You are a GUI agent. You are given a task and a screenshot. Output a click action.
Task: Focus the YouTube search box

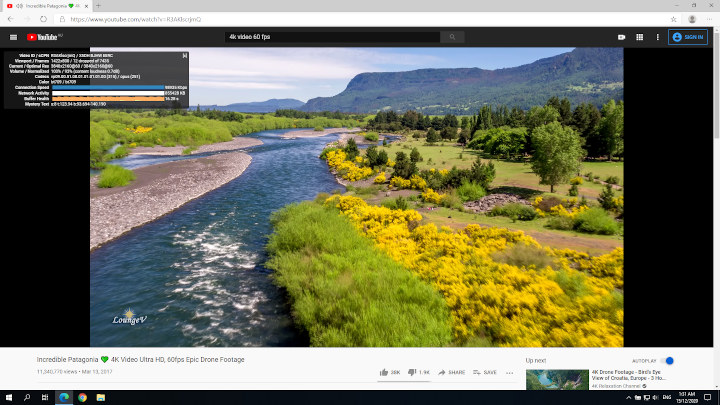pos(332,37)
